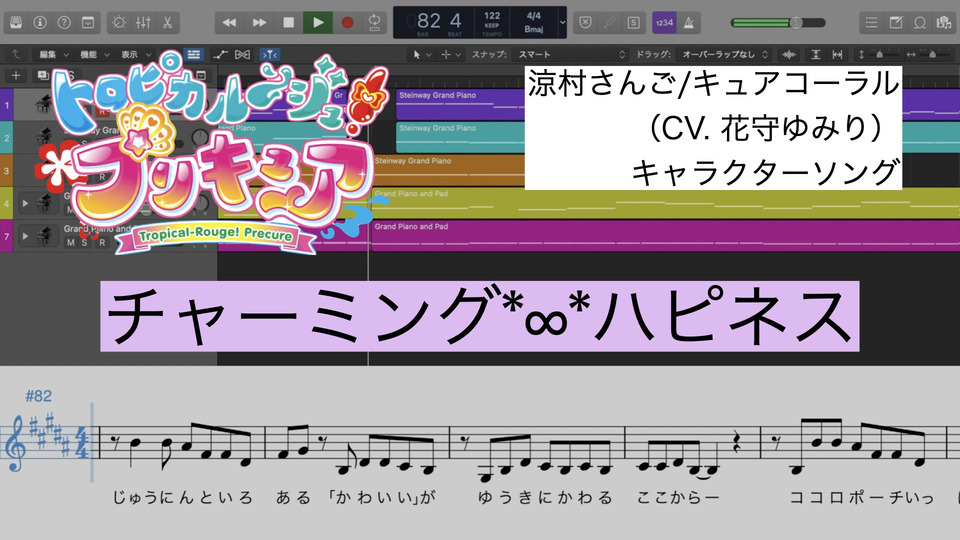Toggle Catch playhead button
960x540 pixels.
click(x=269, y=54)
